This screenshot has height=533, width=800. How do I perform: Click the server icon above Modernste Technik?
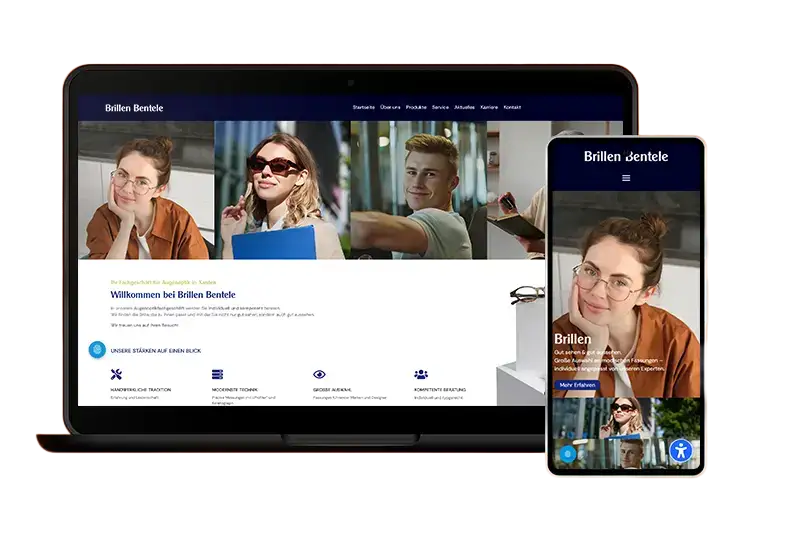click(x=218, y=375)
